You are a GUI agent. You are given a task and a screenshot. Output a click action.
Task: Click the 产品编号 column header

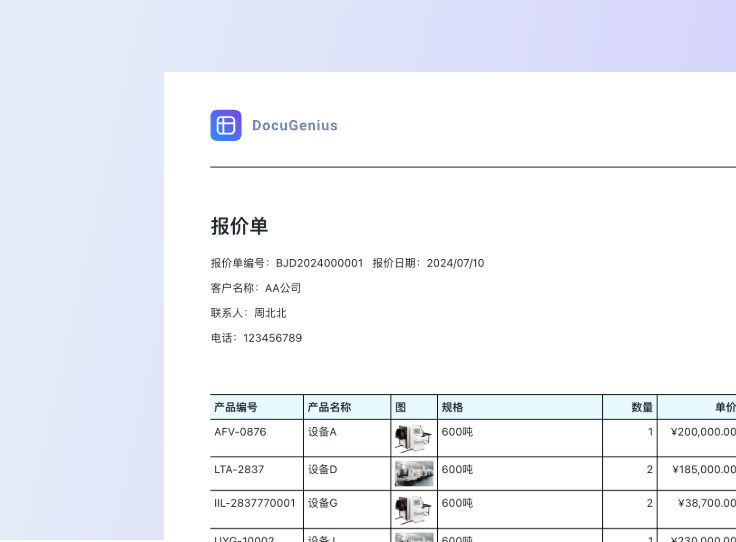click(236, 407)
